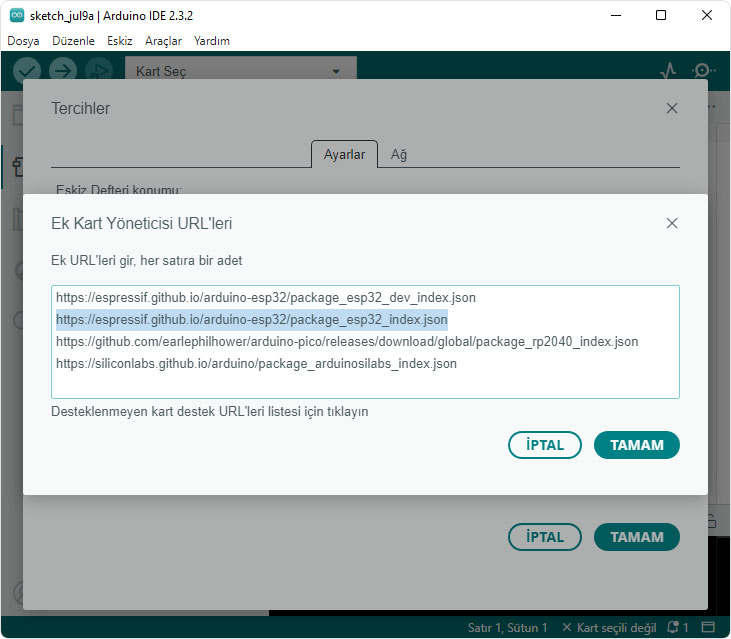Switch to the Ayarlar tab

click(x=345, y=154)
